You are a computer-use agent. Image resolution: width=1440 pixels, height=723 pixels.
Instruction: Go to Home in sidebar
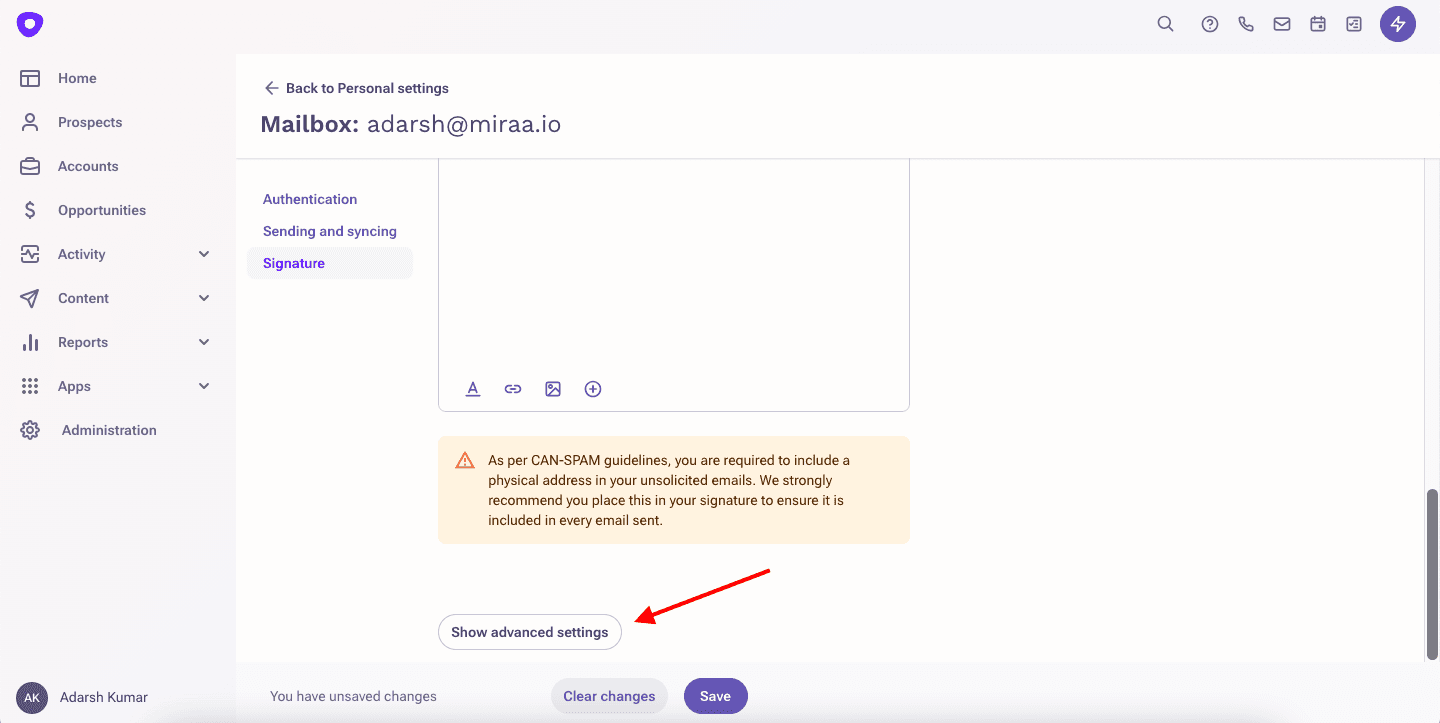[77, 78]
